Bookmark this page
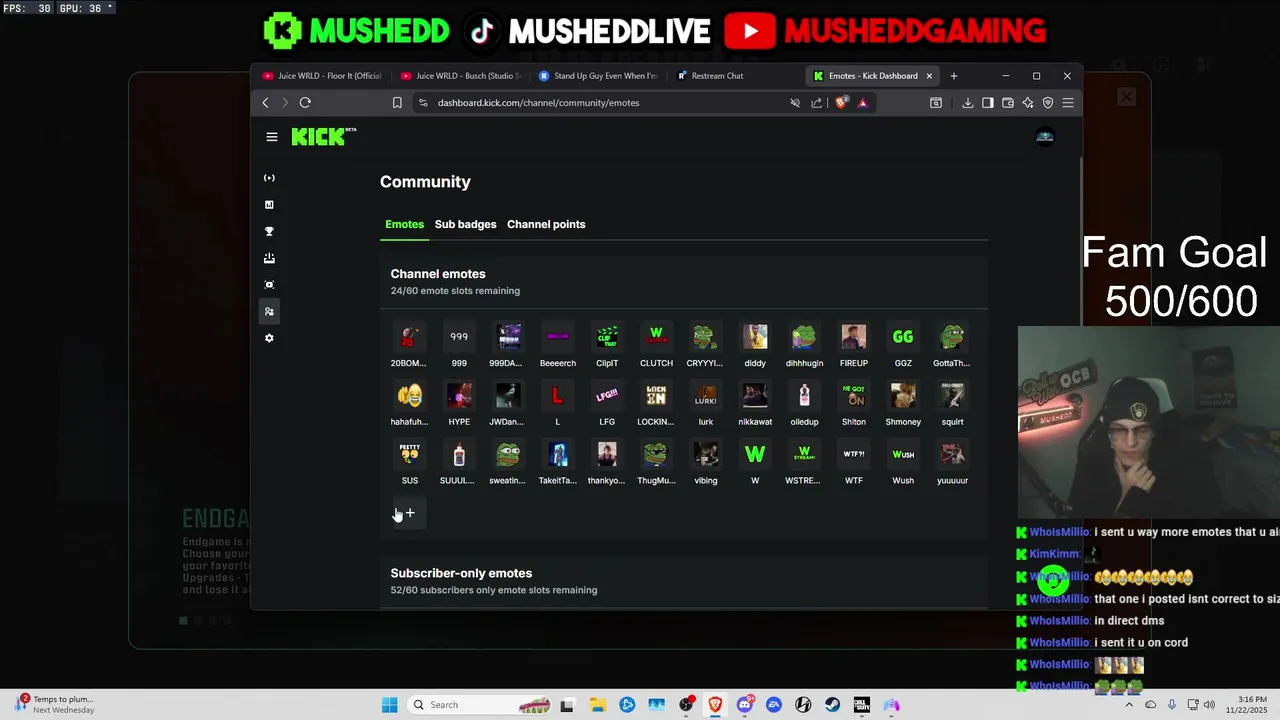 coord(397,102)
